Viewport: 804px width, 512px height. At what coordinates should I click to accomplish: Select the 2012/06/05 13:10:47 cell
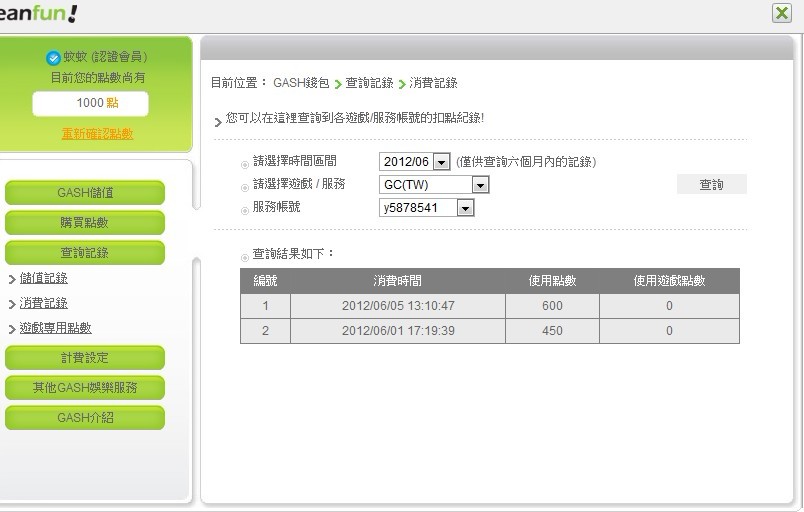(x=398, y=306)
